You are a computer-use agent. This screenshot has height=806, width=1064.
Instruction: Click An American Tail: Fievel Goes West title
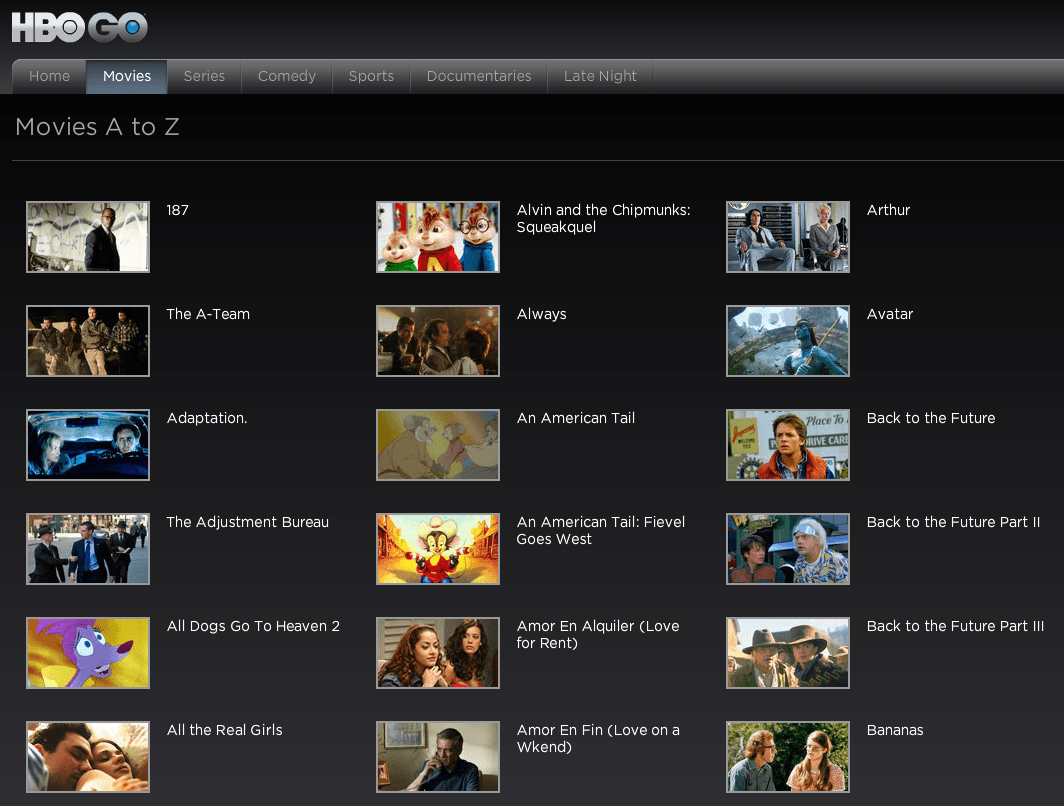tap(601, 531)
